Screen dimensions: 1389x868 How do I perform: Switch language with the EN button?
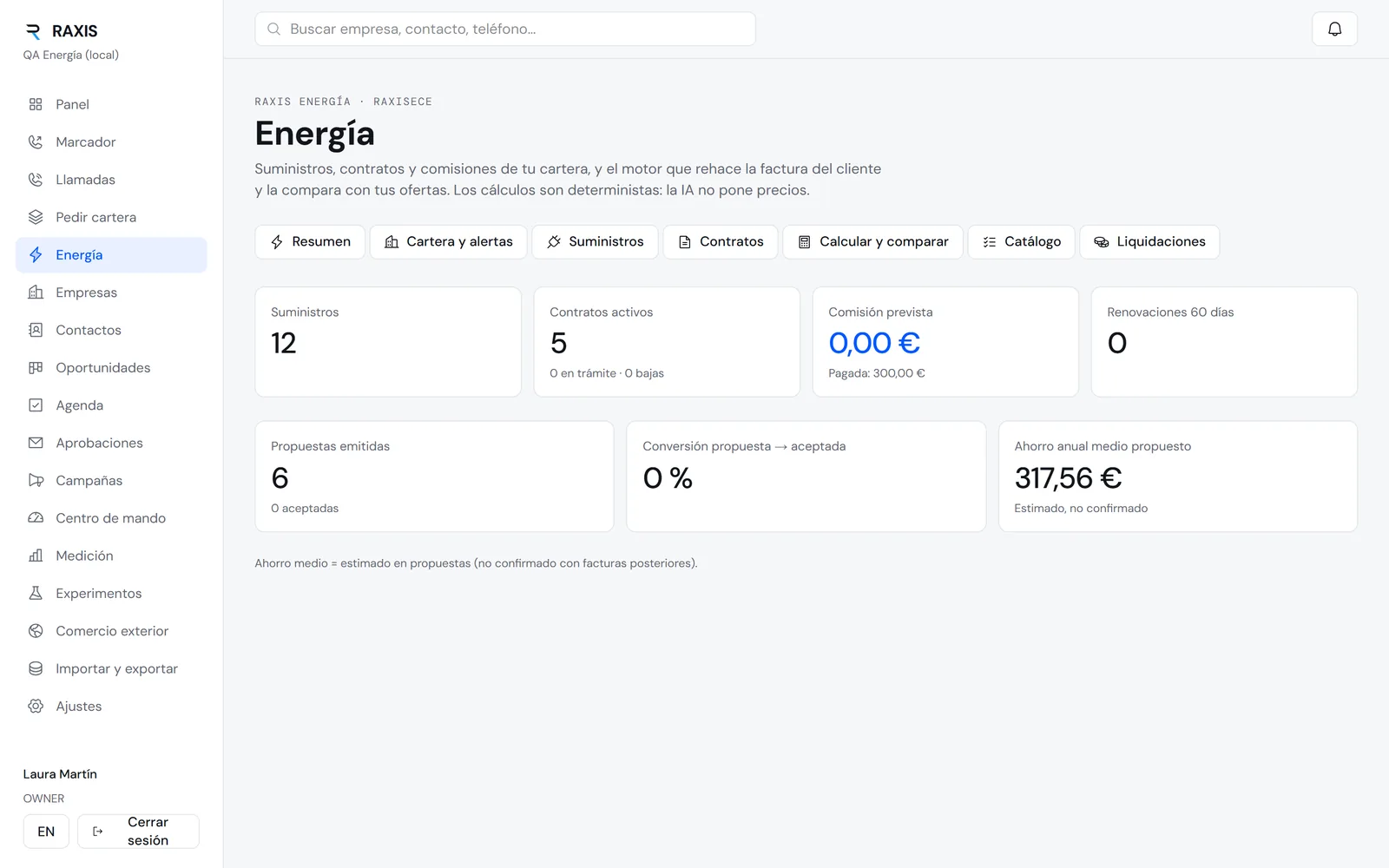tap(46, 832)
